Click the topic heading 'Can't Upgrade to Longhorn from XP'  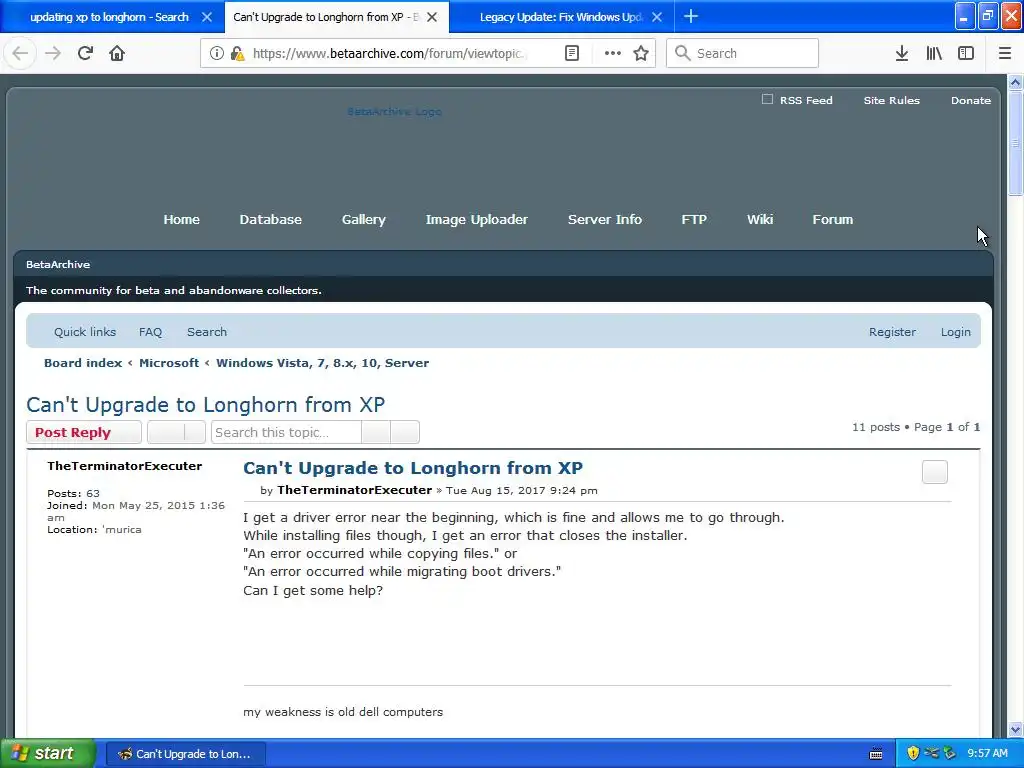(206, 404)
